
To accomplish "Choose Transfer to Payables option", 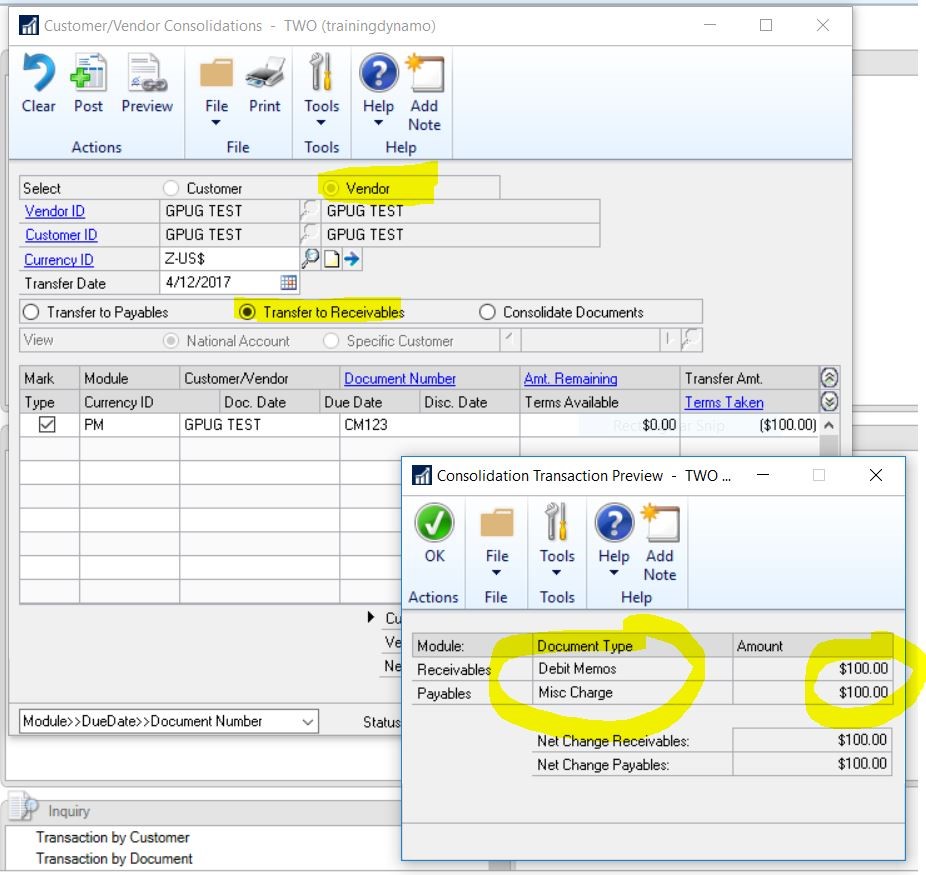I will (x=30, y=312).
